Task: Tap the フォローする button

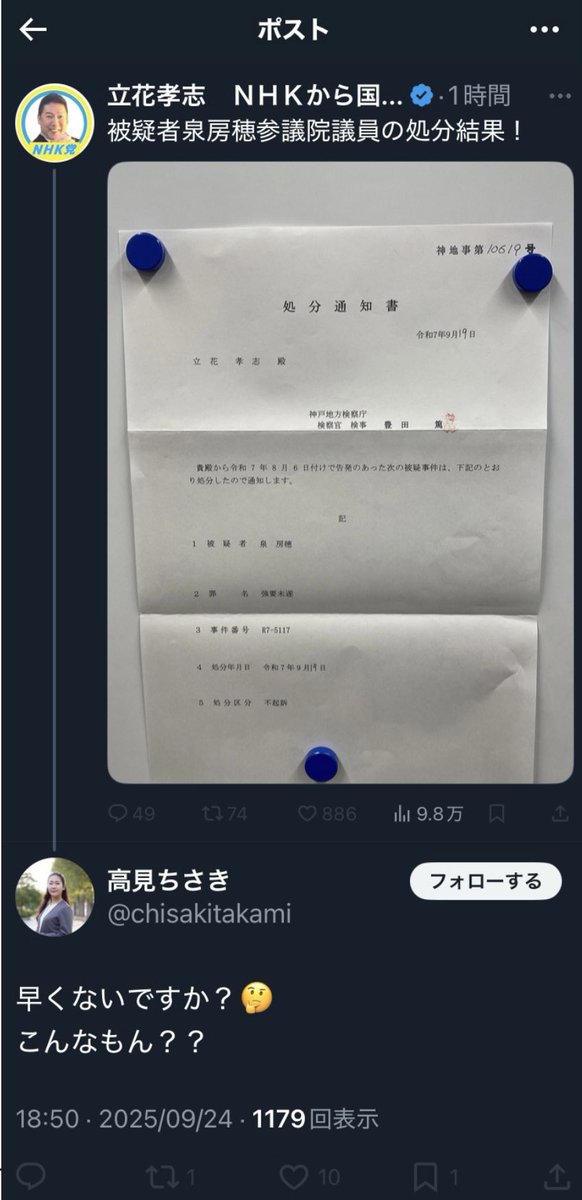Action: (485, 881)
